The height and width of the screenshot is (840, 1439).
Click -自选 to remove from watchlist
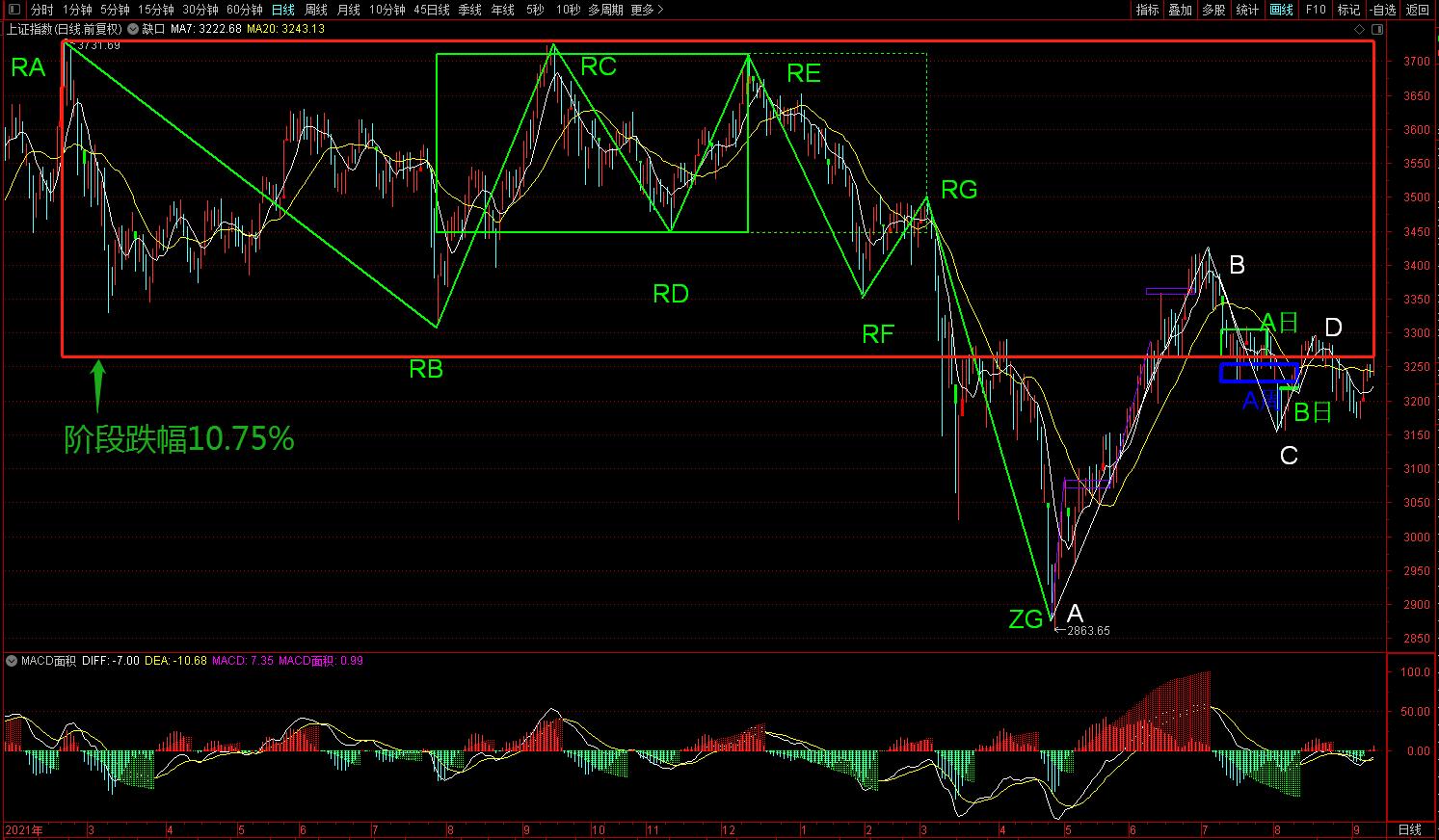pos(1382,10)
